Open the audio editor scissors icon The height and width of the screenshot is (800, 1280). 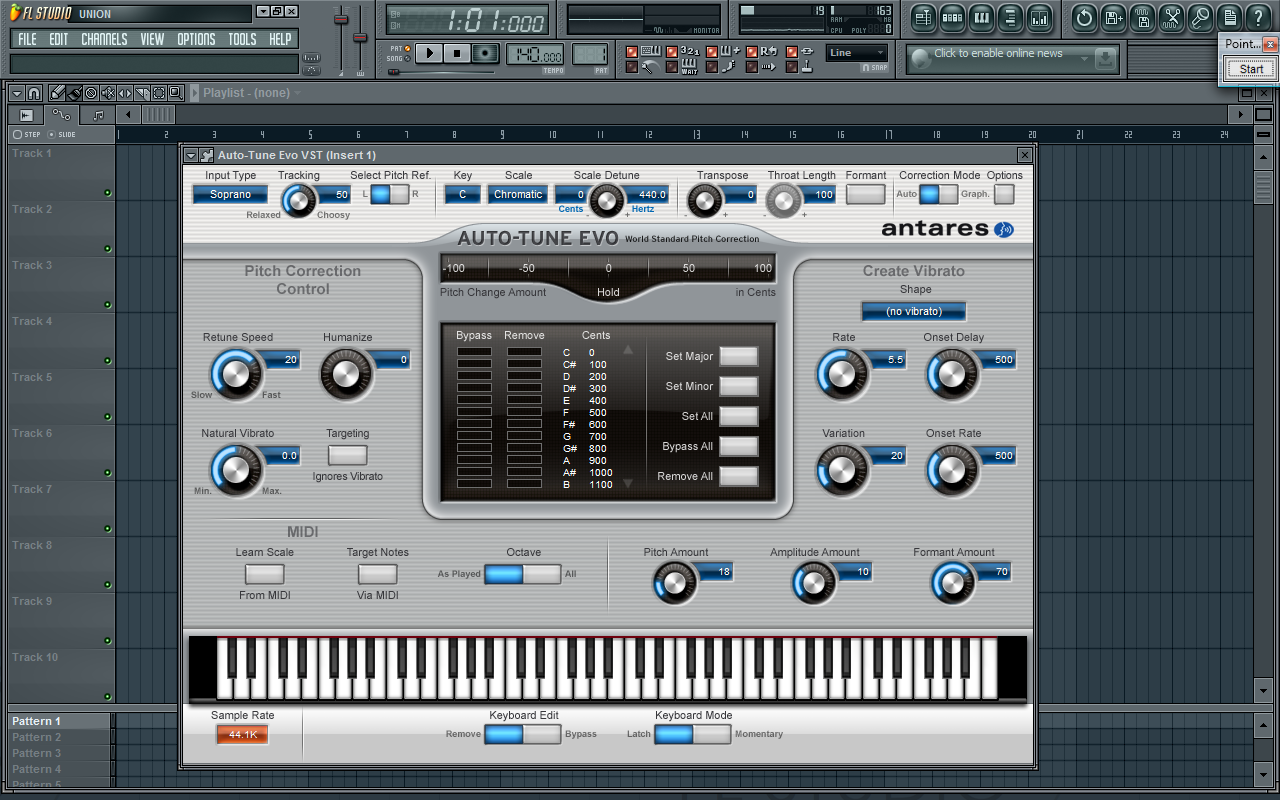1172,17
